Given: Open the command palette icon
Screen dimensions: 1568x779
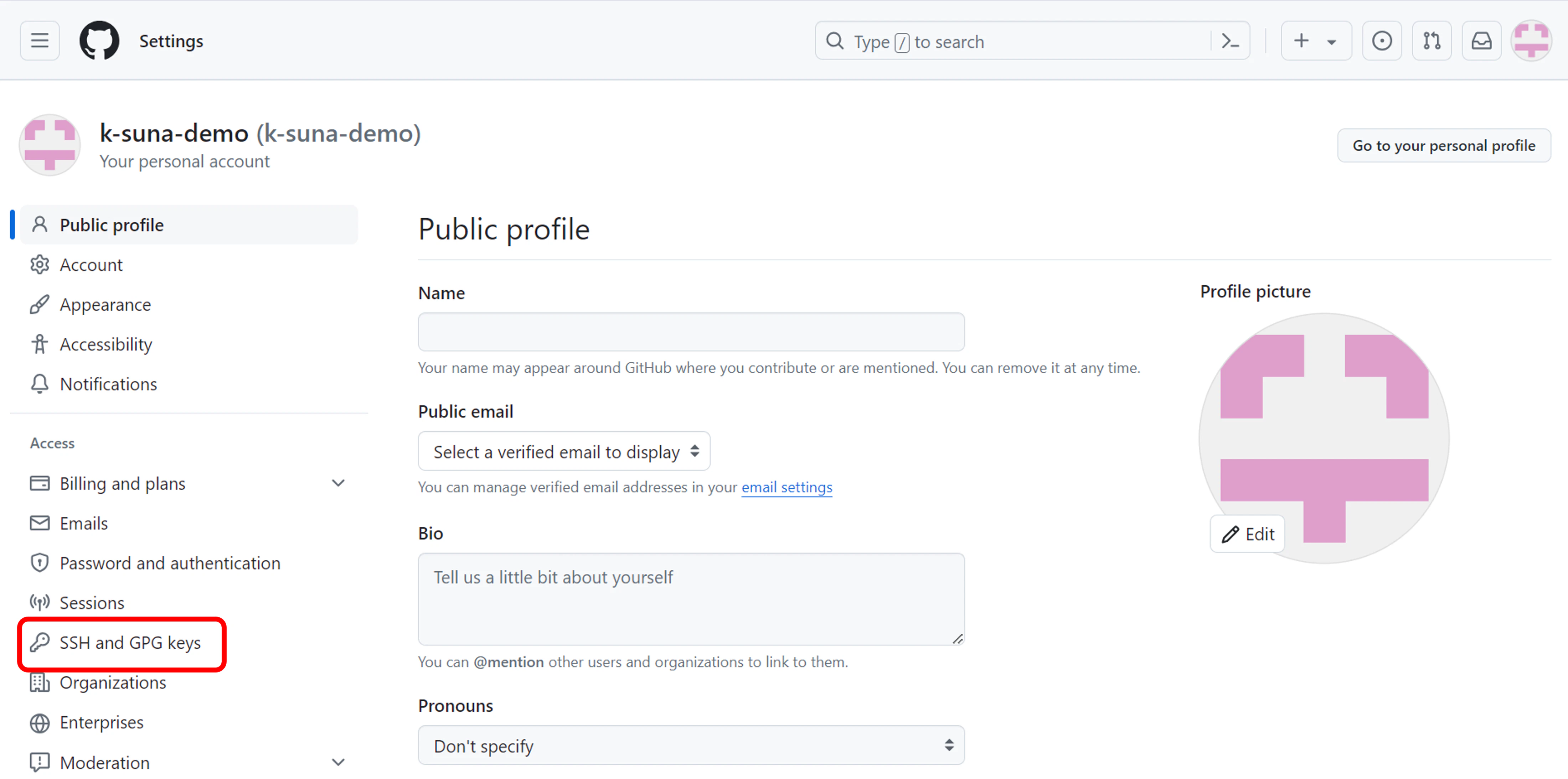Looking at the screenshot, I should 1230,41.
